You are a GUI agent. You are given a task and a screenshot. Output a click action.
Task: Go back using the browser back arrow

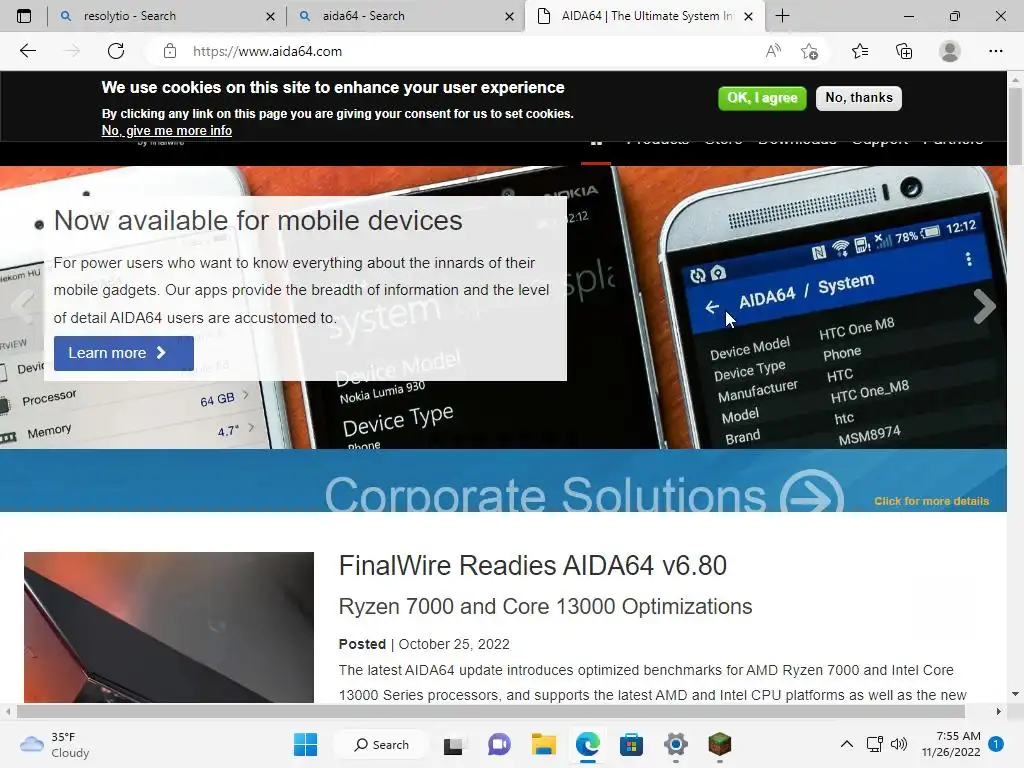(27, 51)
